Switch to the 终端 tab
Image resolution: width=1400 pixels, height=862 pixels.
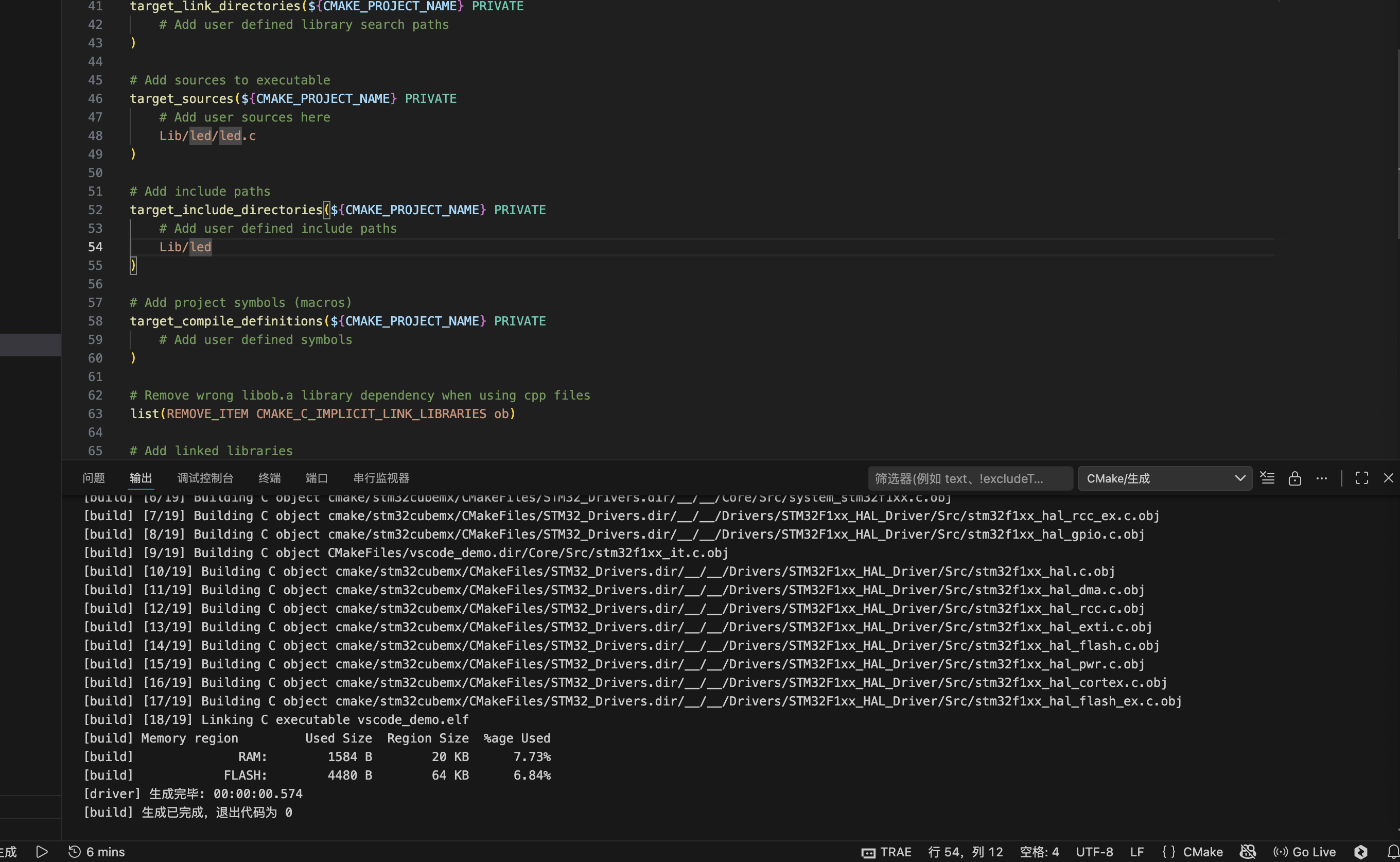pyautogui.click(x=270, y=478)
